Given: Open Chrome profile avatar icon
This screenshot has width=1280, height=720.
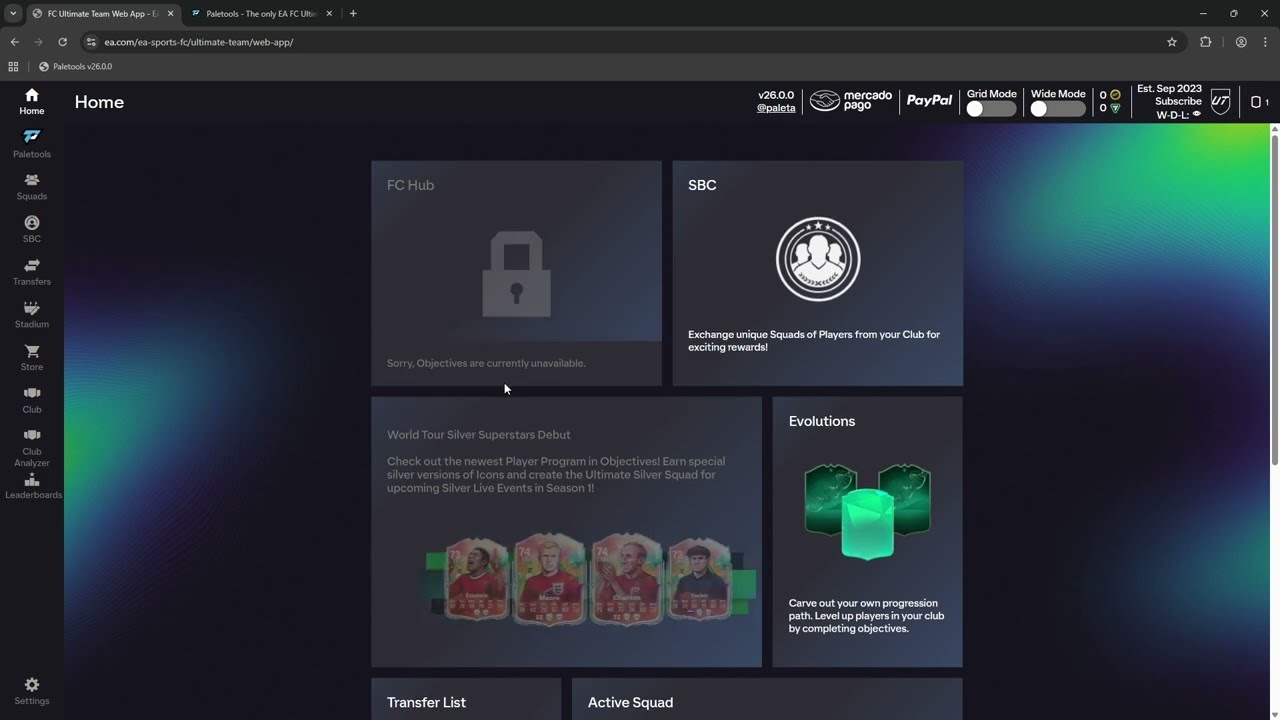Looking at the screenshot, I should [1241, 42].
